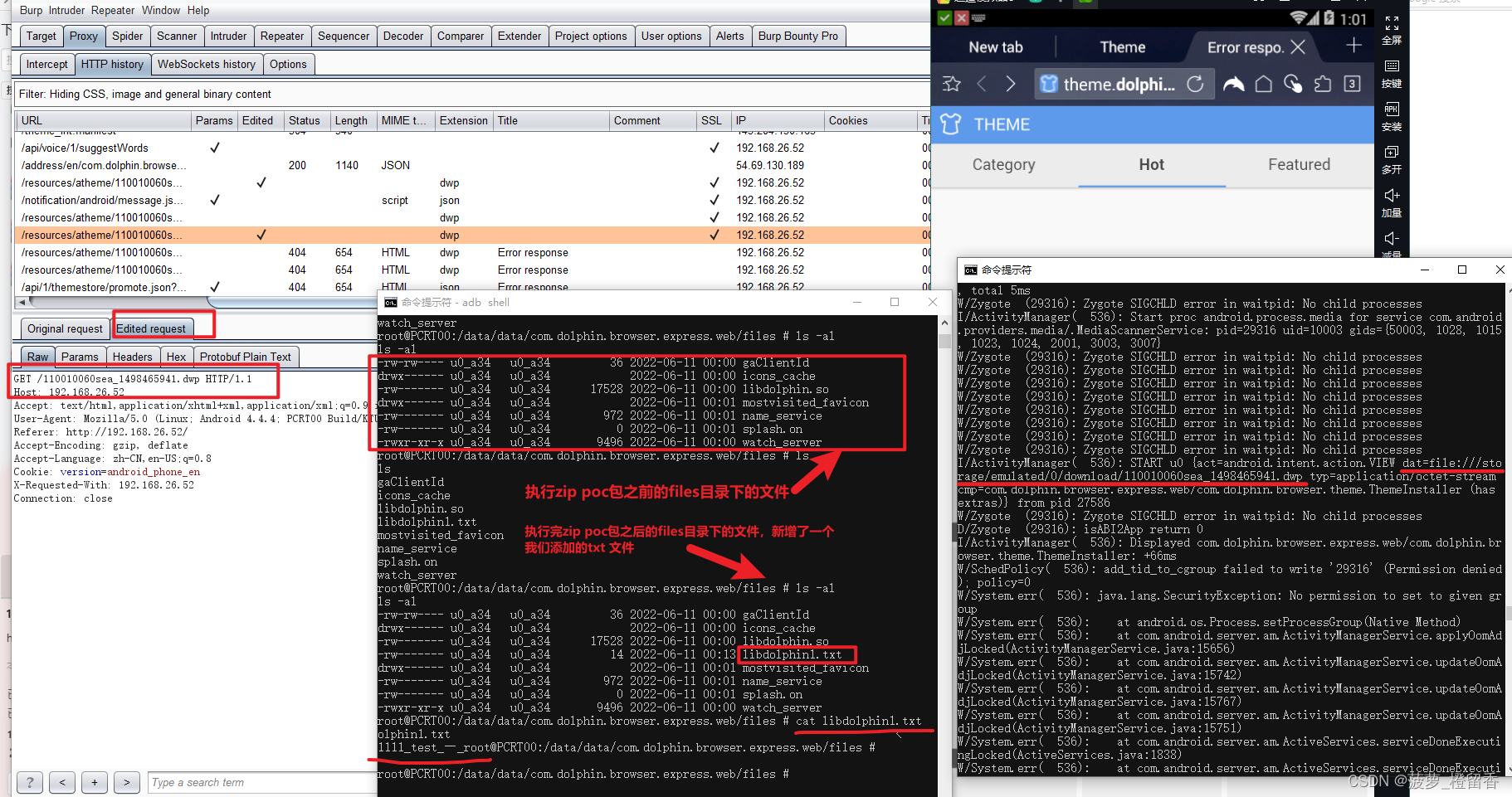Show the open tabs counter with 3
Image resolution: width=1512 pixels, height=797 pixels.
pos(1352,84)
